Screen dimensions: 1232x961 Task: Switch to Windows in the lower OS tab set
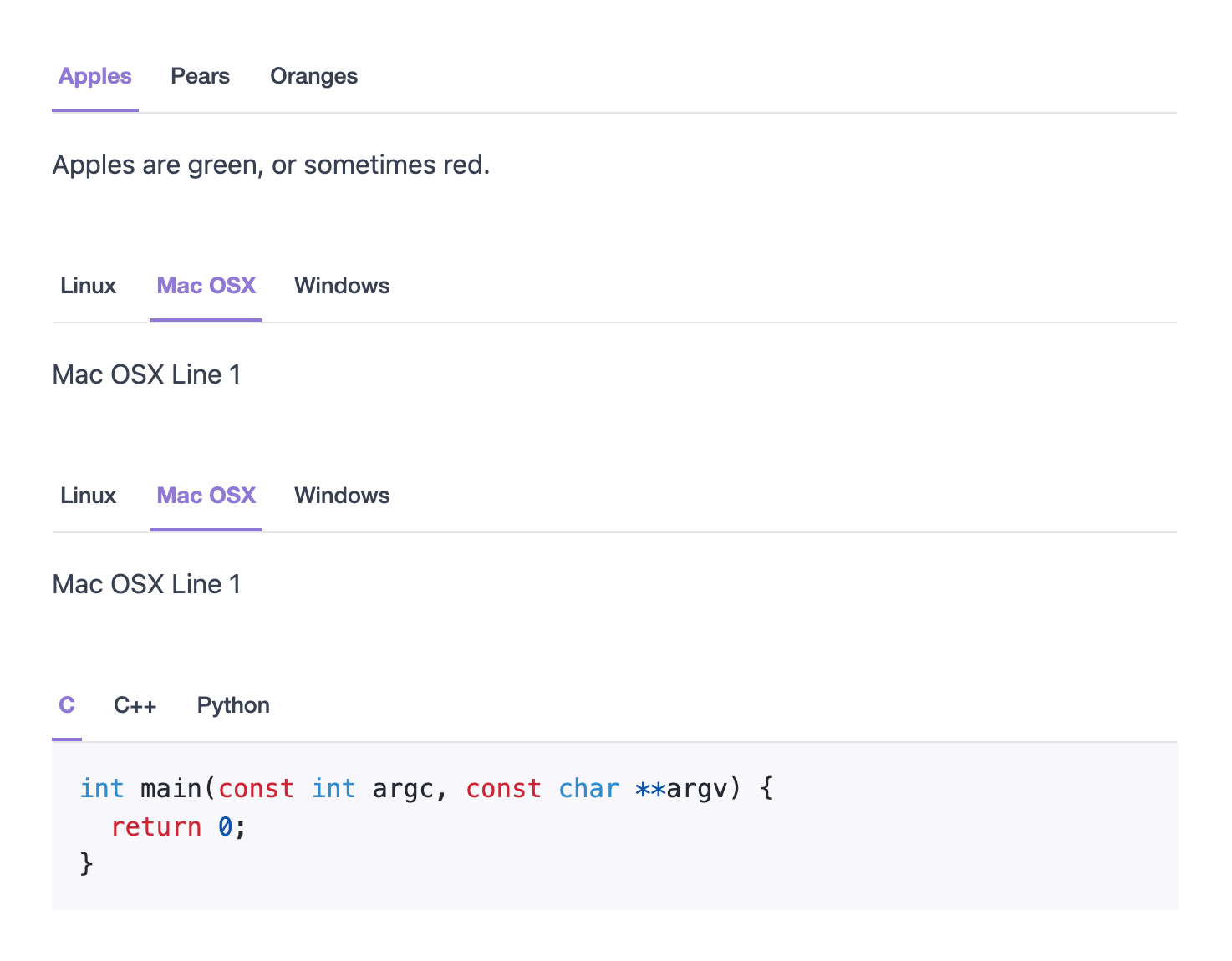click(x=343, y=496)
